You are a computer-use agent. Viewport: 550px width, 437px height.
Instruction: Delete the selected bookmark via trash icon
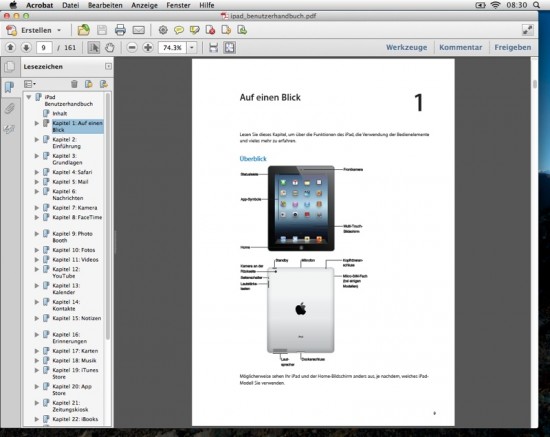pos(74,84)
